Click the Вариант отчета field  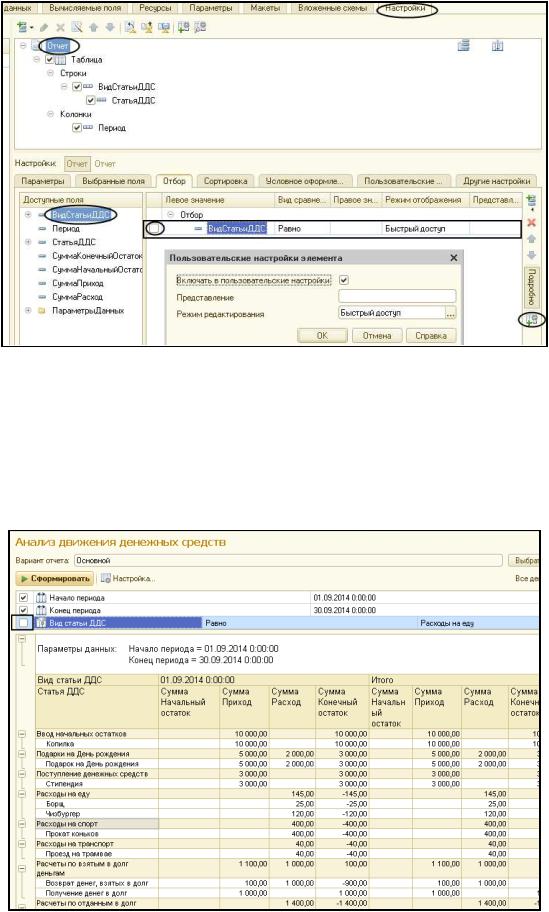pyautogui.click(x=288, y=560)
